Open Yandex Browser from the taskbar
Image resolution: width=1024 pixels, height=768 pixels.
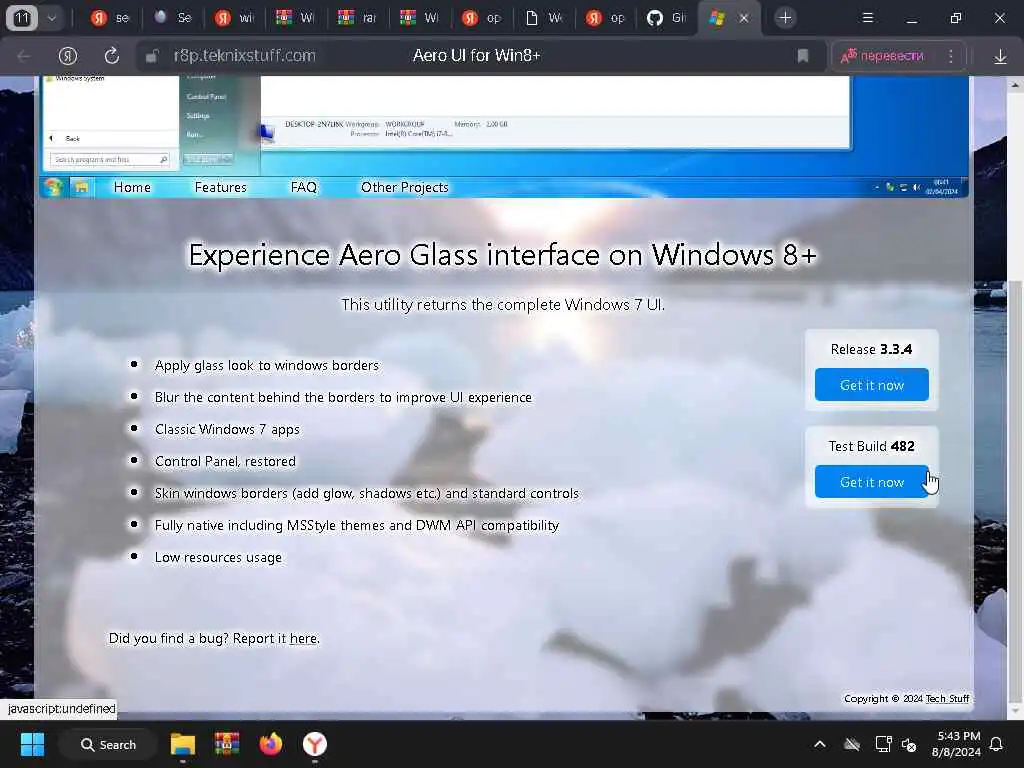pyautogui.click(x=315, y=744)
